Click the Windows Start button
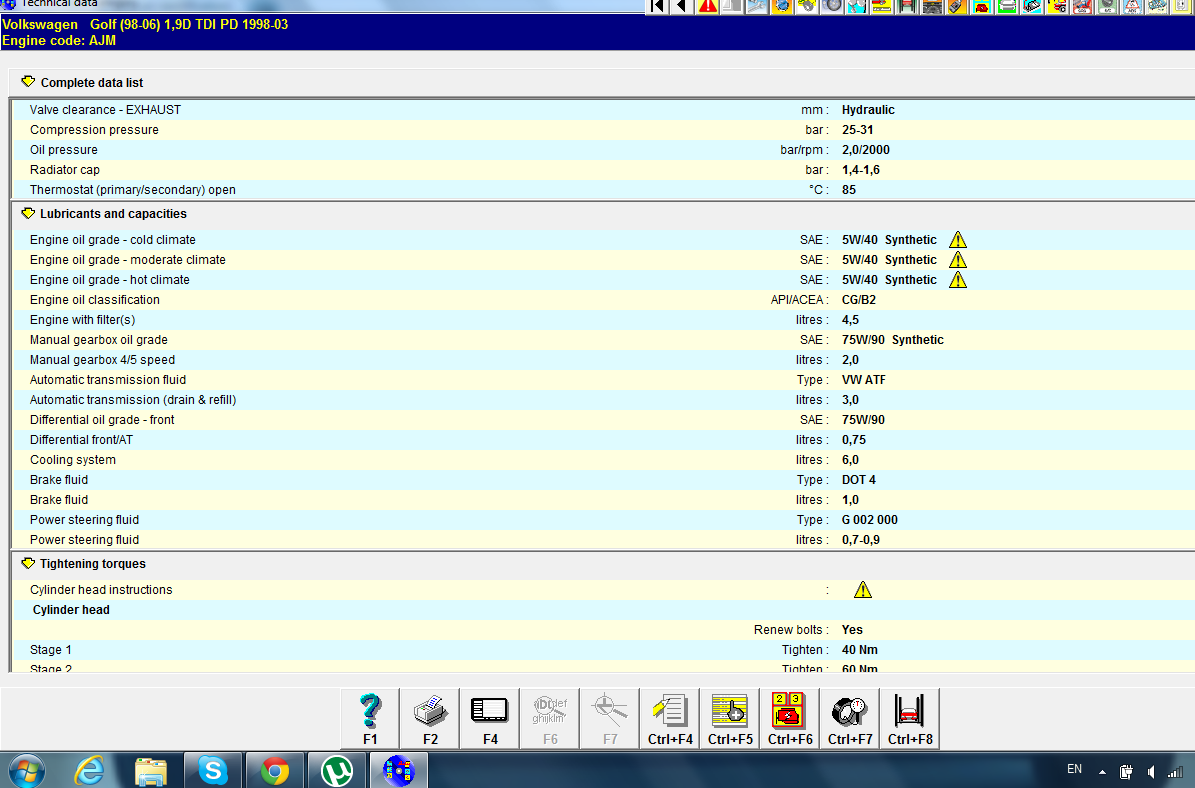 click(x=27, y=770)
